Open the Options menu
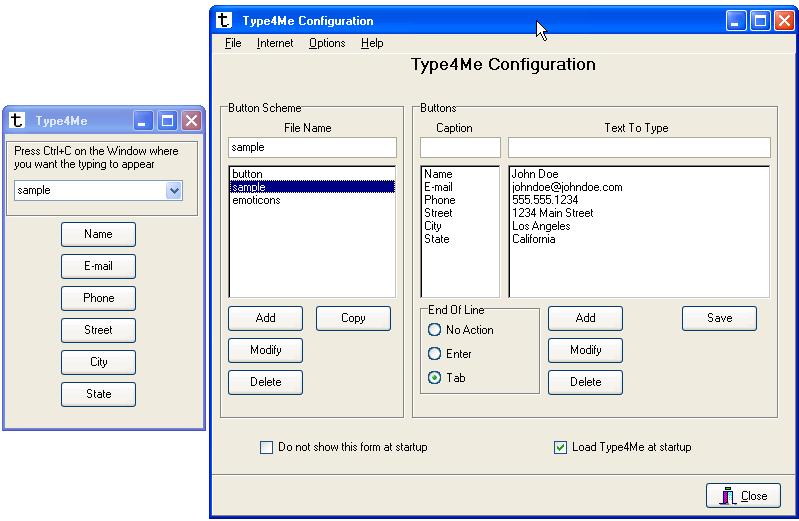The image size is (799, 521). point(327,43)
